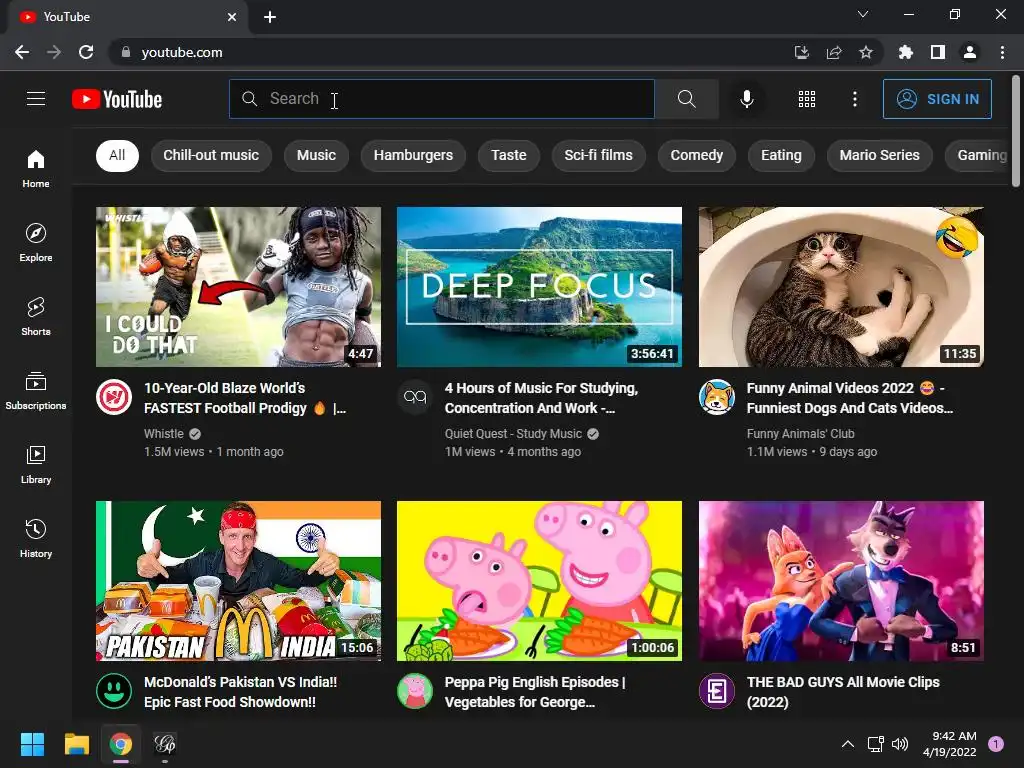Select the Mario Series chip
The height and width of the screenshot is (768, 1024).
pos(880,155)
